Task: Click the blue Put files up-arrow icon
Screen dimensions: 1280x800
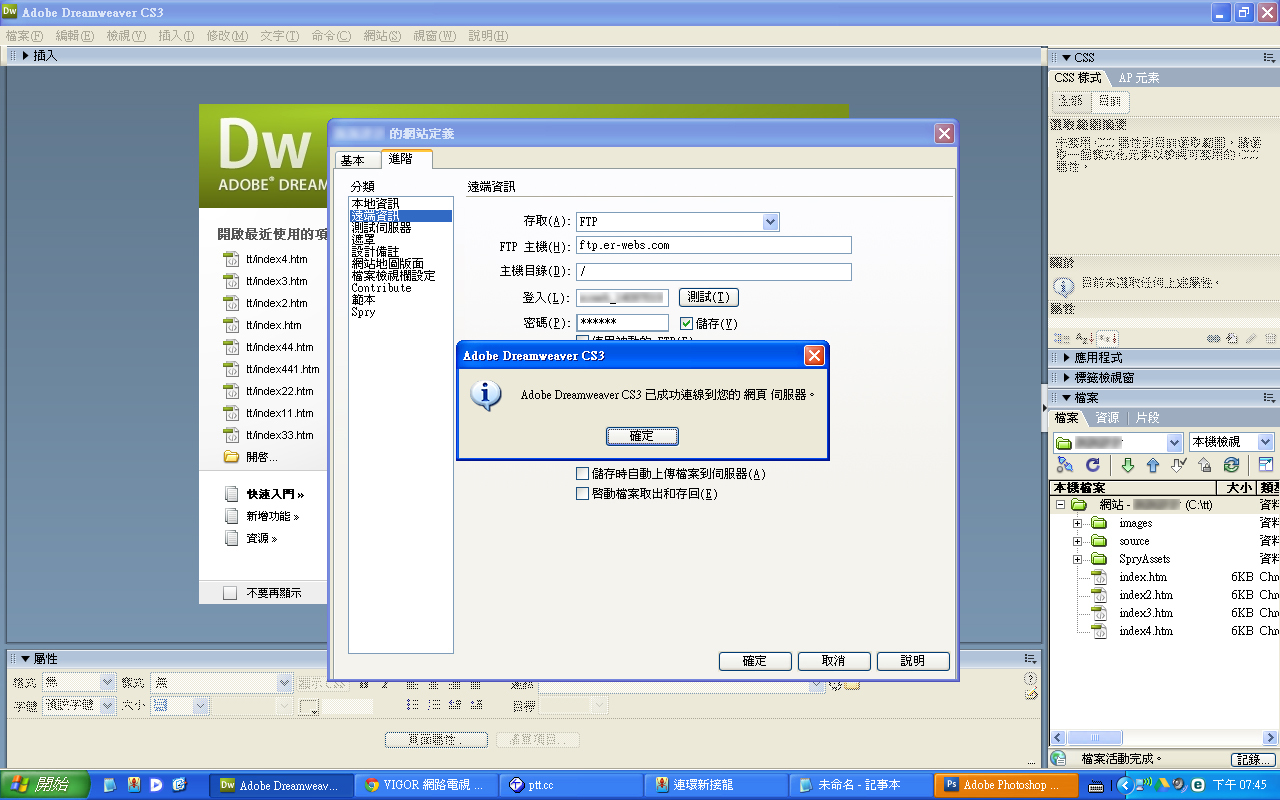Action: tap(1153, 465)
